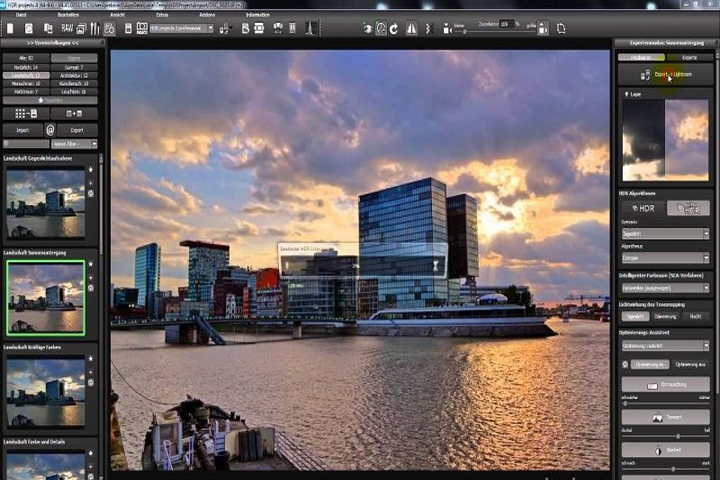Click the @ icon between Import and Export
The height and width of the screenshot is (480, 720).
click(50, 130)
